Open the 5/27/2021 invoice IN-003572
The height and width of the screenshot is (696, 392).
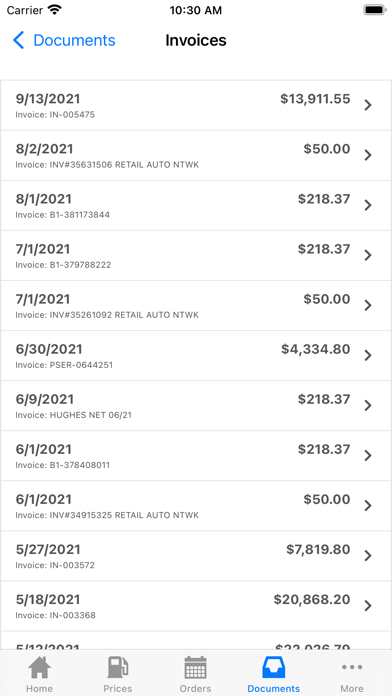pos(196,556)
